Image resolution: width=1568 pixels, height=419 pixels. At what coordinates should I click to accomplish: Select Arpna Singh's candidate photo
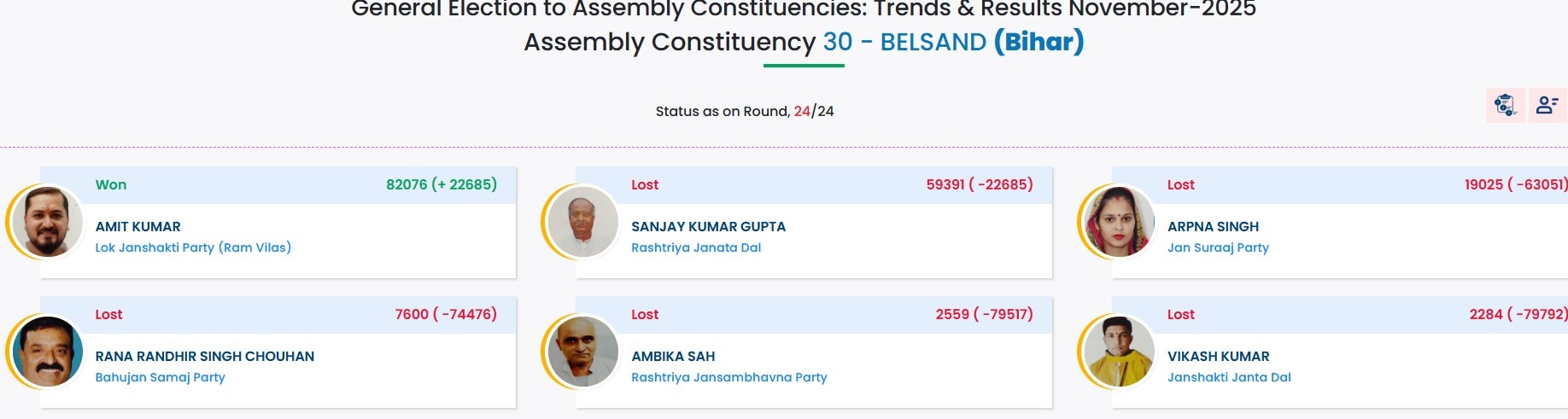1119,222
